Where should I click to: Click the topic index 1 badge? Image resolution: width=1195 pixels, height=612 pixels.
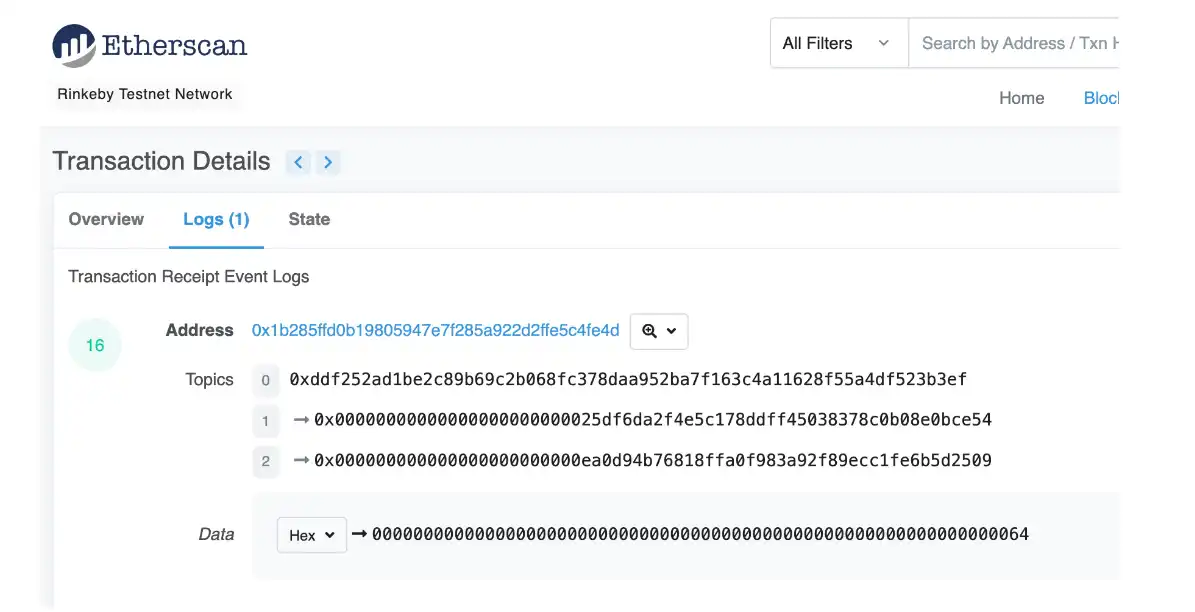[x=265, y=421]
